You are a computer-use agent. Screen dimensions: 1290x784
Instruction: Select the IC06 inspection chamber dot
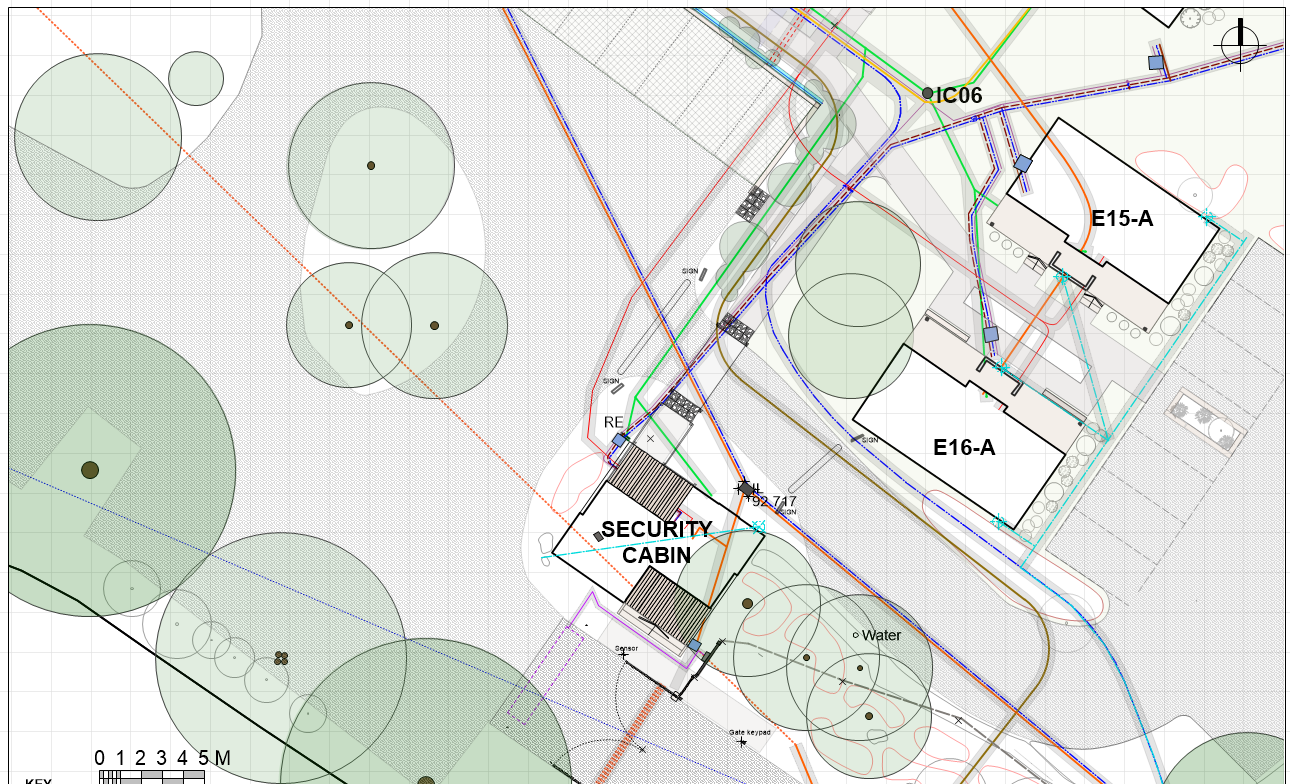[927, 93]
